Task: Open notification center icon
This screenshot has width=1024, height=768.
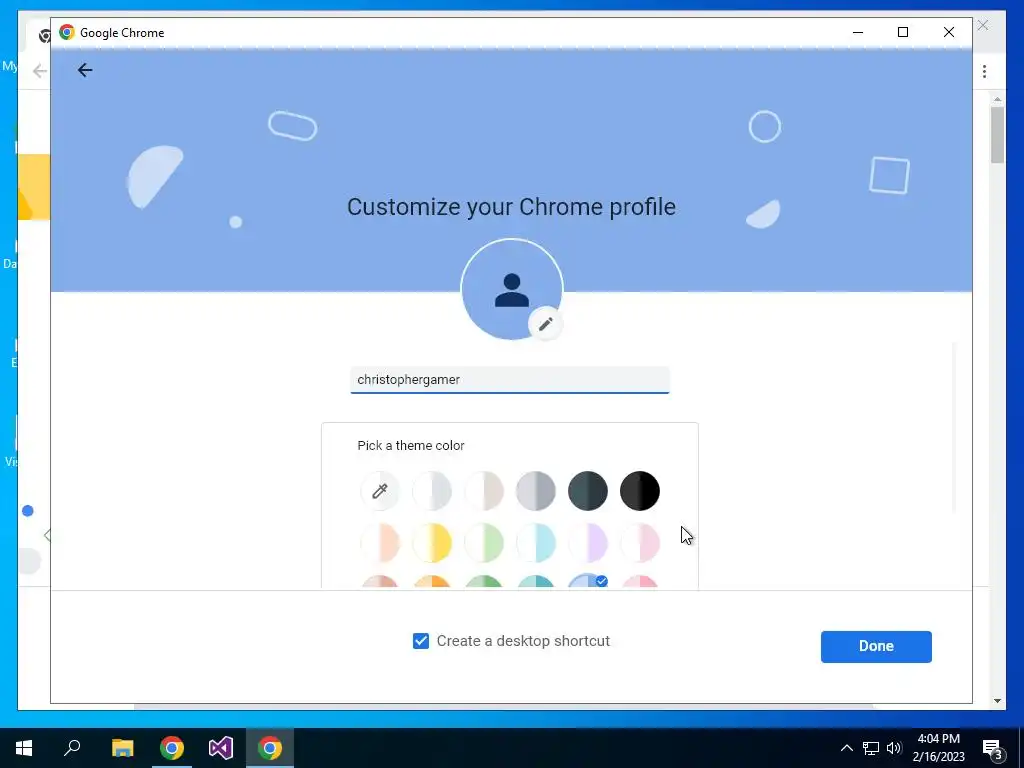Action: click(x=993, y=748)
